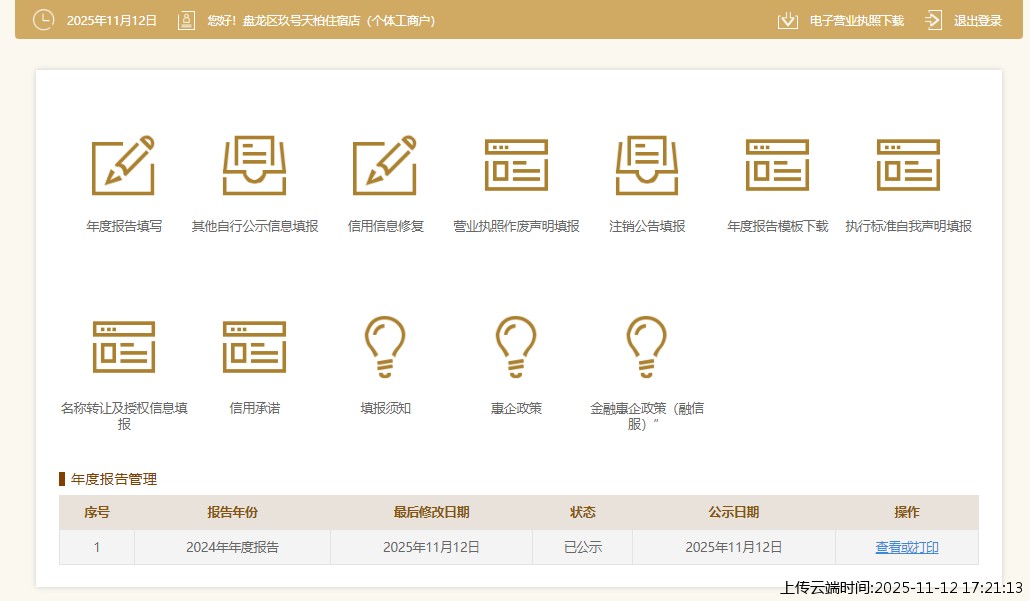Image resolution: width=1030 pixels, height=601 pixels.
Task: Open the 信用承诺 window icon
Action: [254, 347]
